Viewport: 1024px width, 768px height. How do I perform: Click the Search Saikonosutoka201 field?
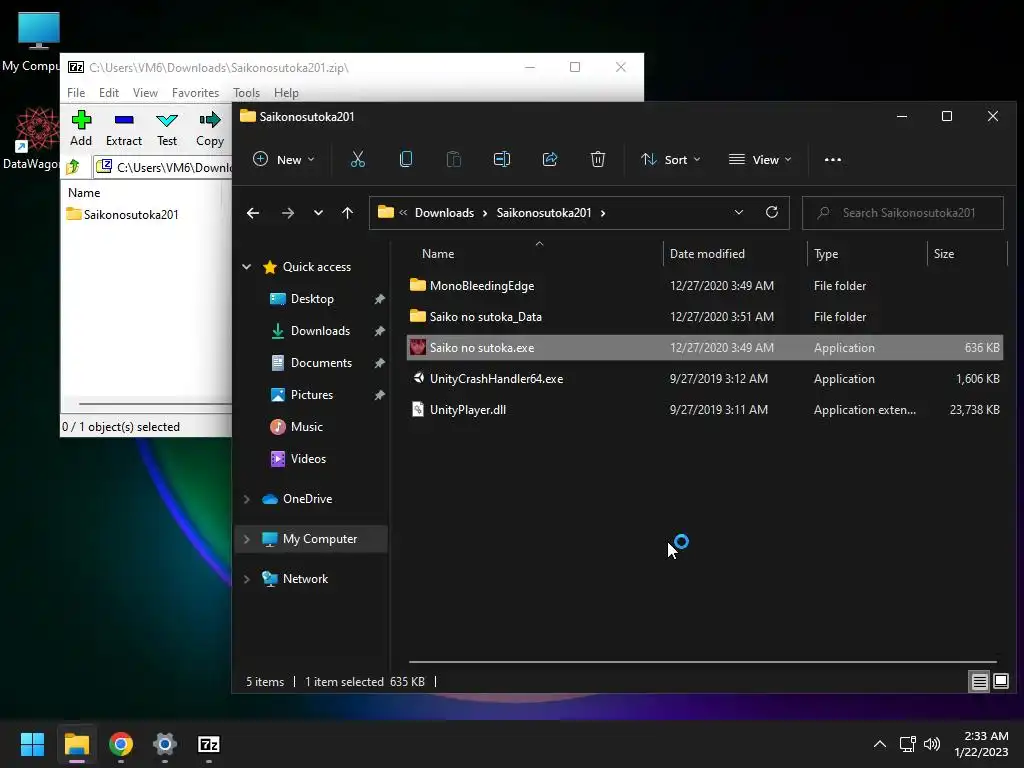(903, 213)
